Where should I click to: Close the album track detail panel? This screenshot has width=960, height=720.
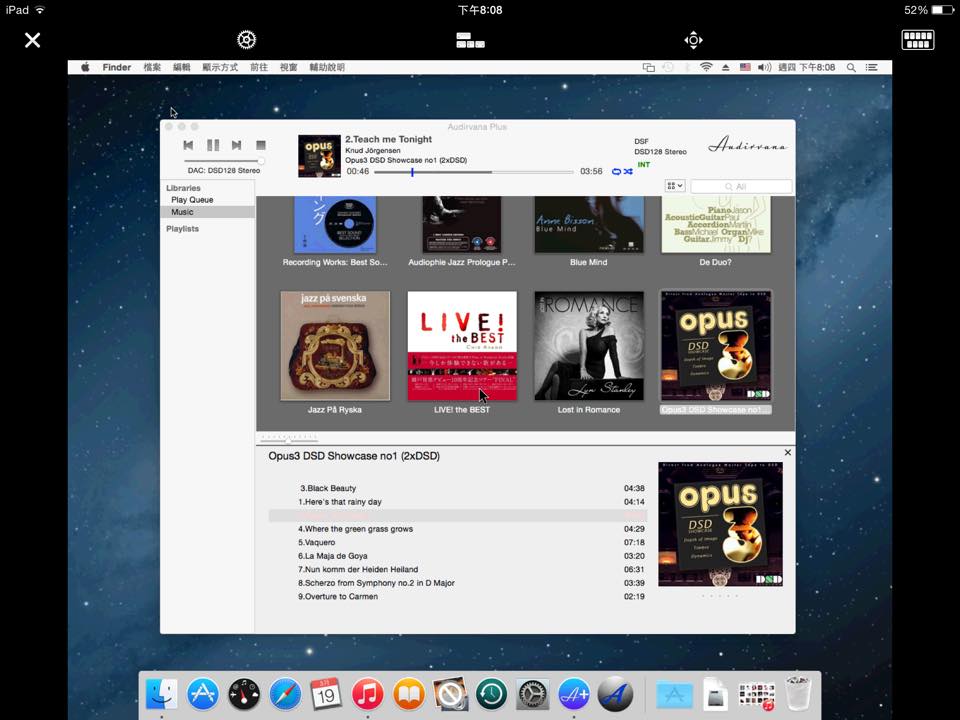tap(787, 452)
